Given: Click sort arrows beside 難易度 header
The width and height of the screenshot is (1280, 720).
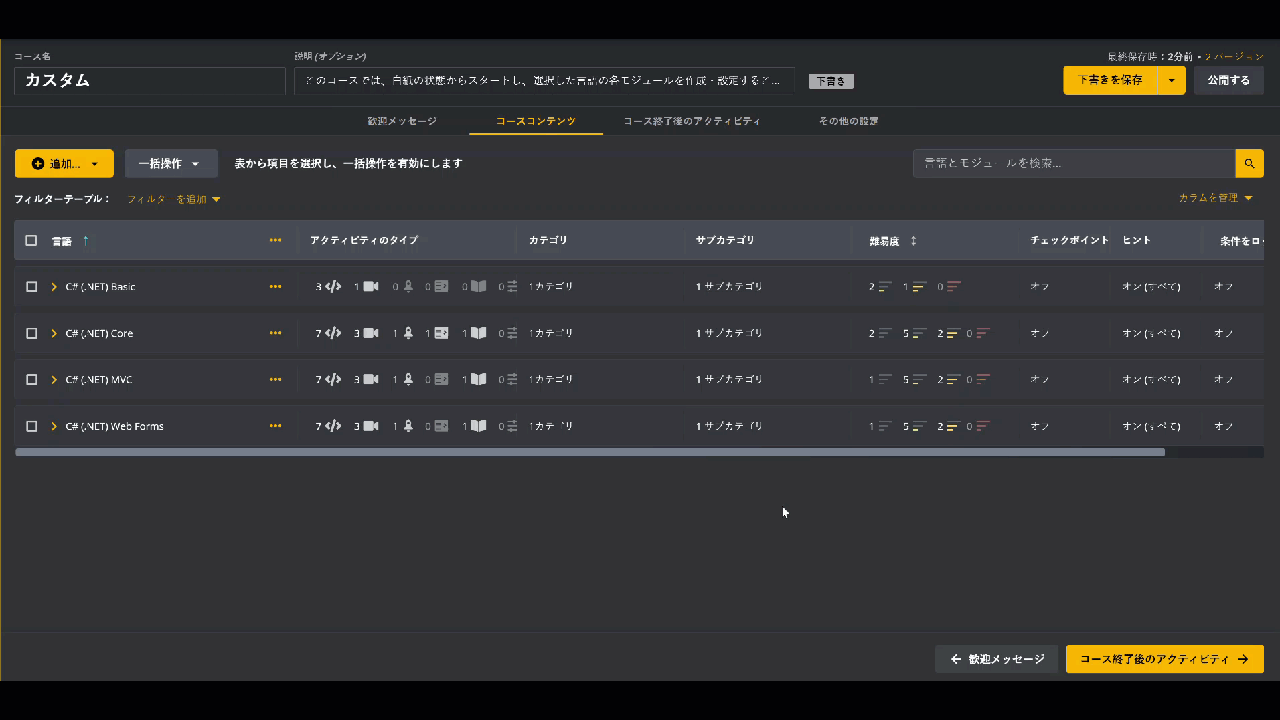Looking at the screenshot, I should (913, 241).
